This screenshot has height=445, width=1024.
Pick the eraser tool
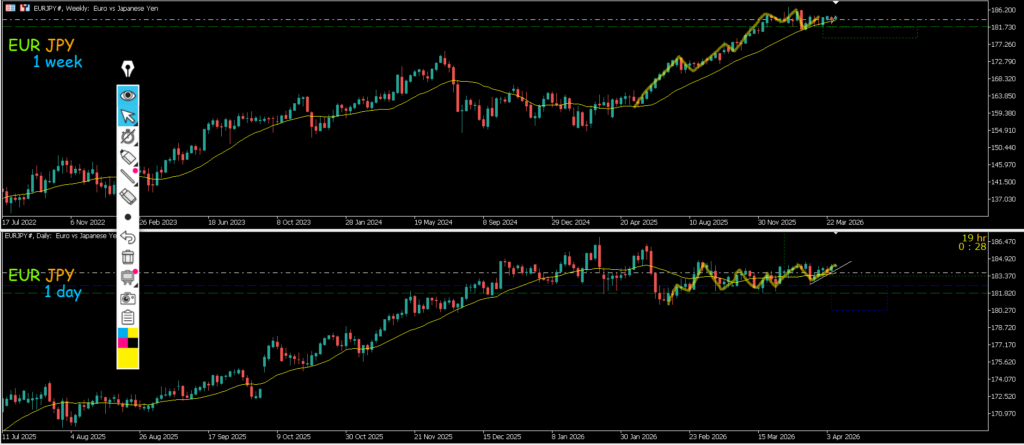128,196
